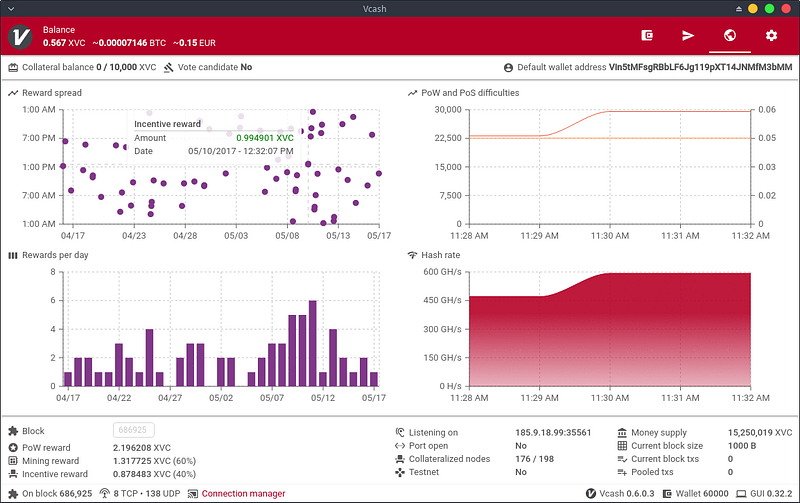
Task: Click the 185.9.18.99:35561 listening address
Action: click(x=553, y=433)
